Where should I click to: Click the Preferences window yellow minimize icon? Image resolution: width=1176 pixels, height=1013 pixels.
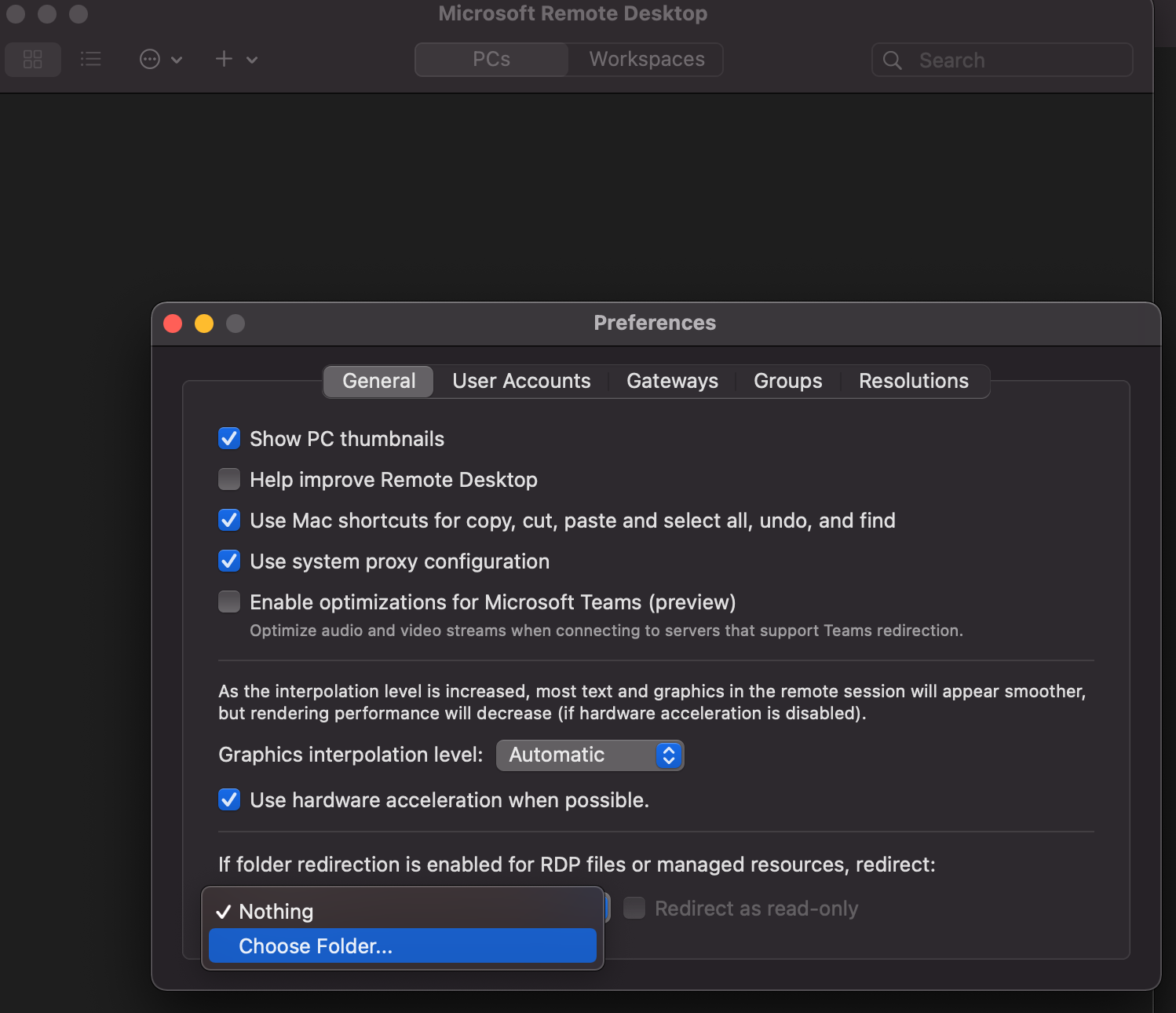pos(203,323)
